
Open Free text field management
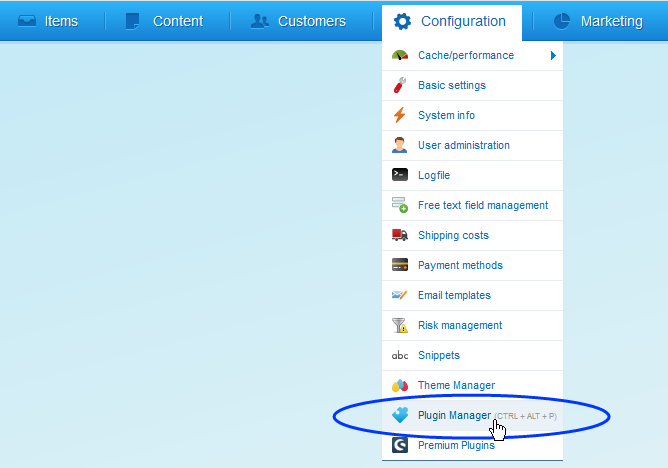pyautogui.click(x=472, y=205)
